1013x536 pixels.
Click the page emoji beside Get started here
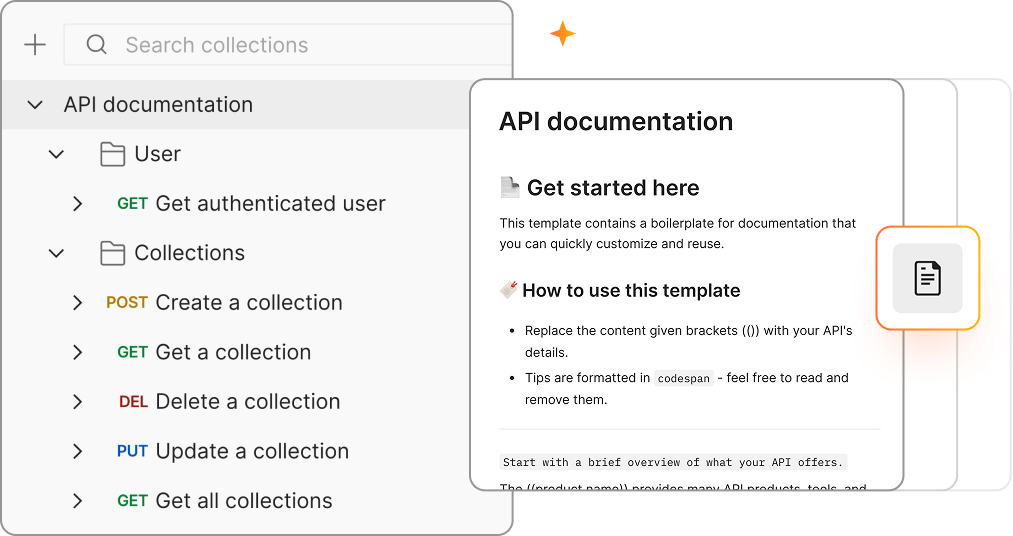click(x=510, y=187)
